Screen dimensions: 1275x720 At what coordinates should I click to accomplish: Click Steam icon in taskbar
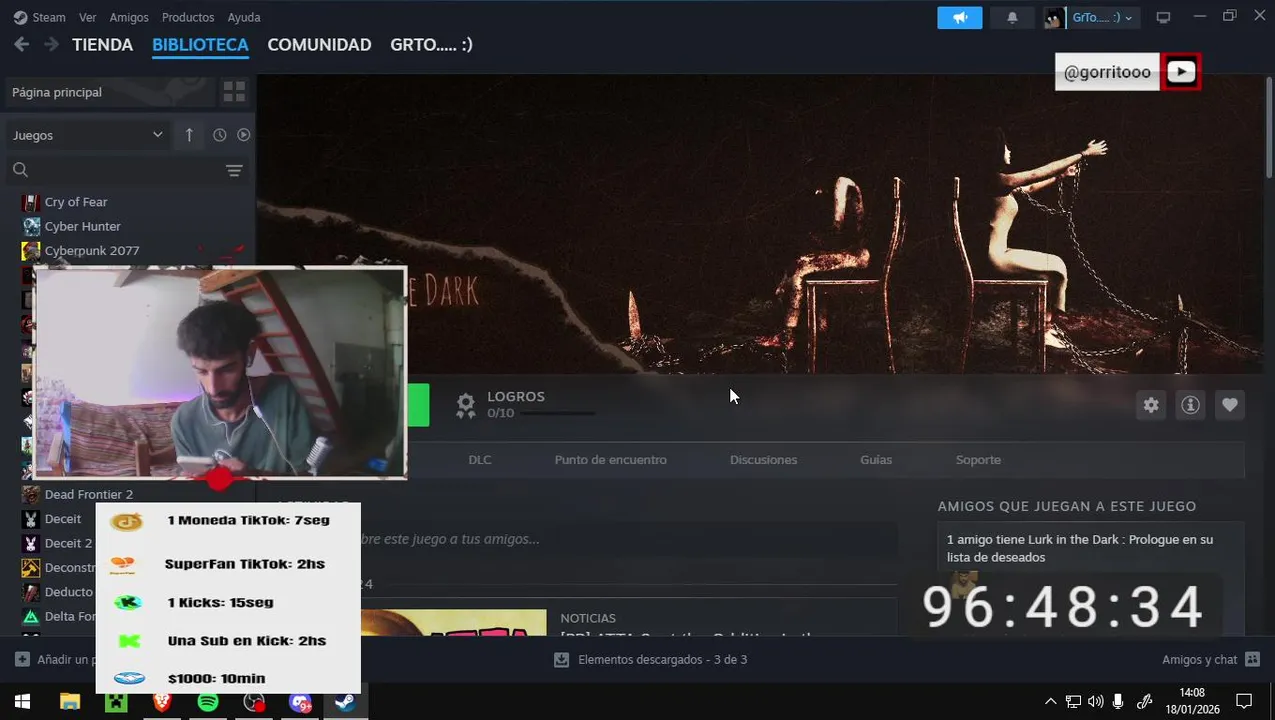tap(345, 702)
